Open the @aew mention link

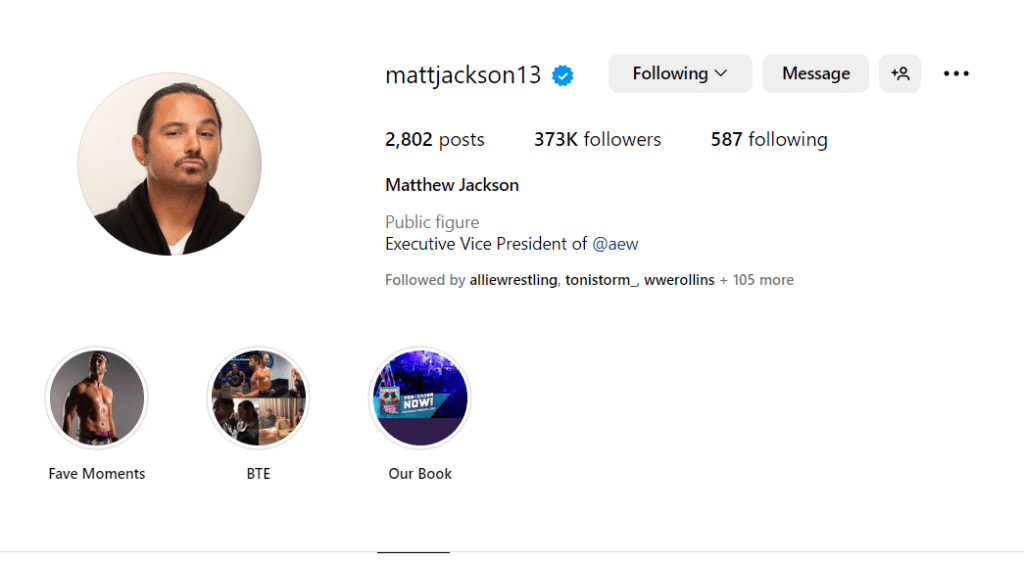point(615,244)
